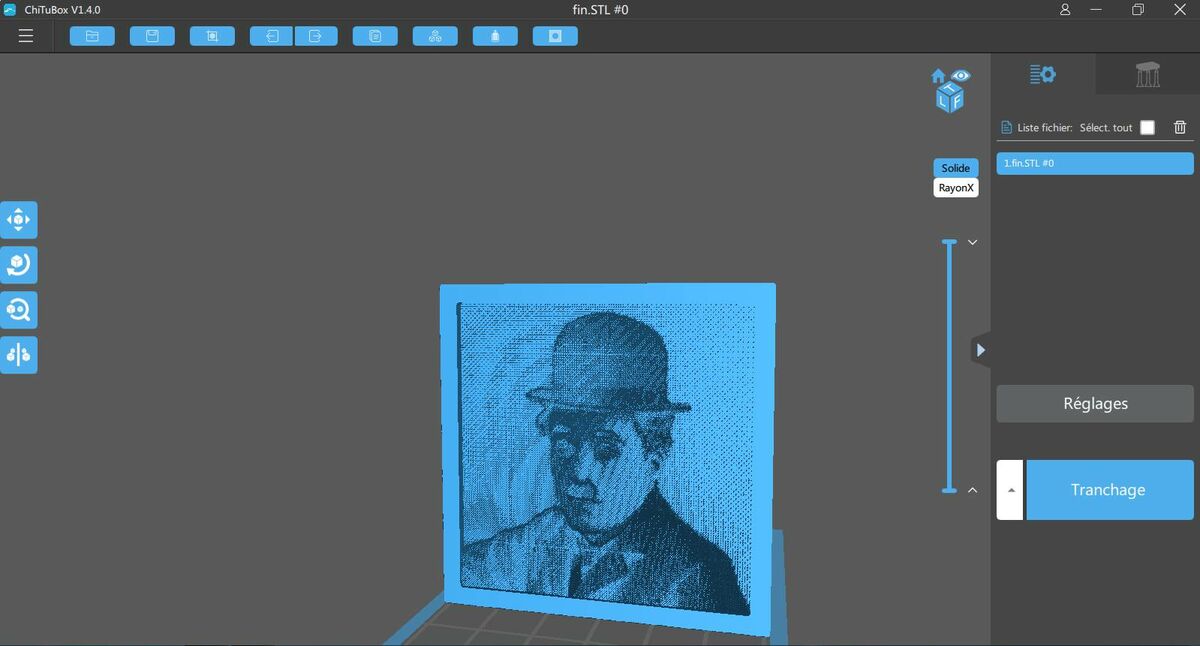Open the user account icon

(x=1065, y=9)
